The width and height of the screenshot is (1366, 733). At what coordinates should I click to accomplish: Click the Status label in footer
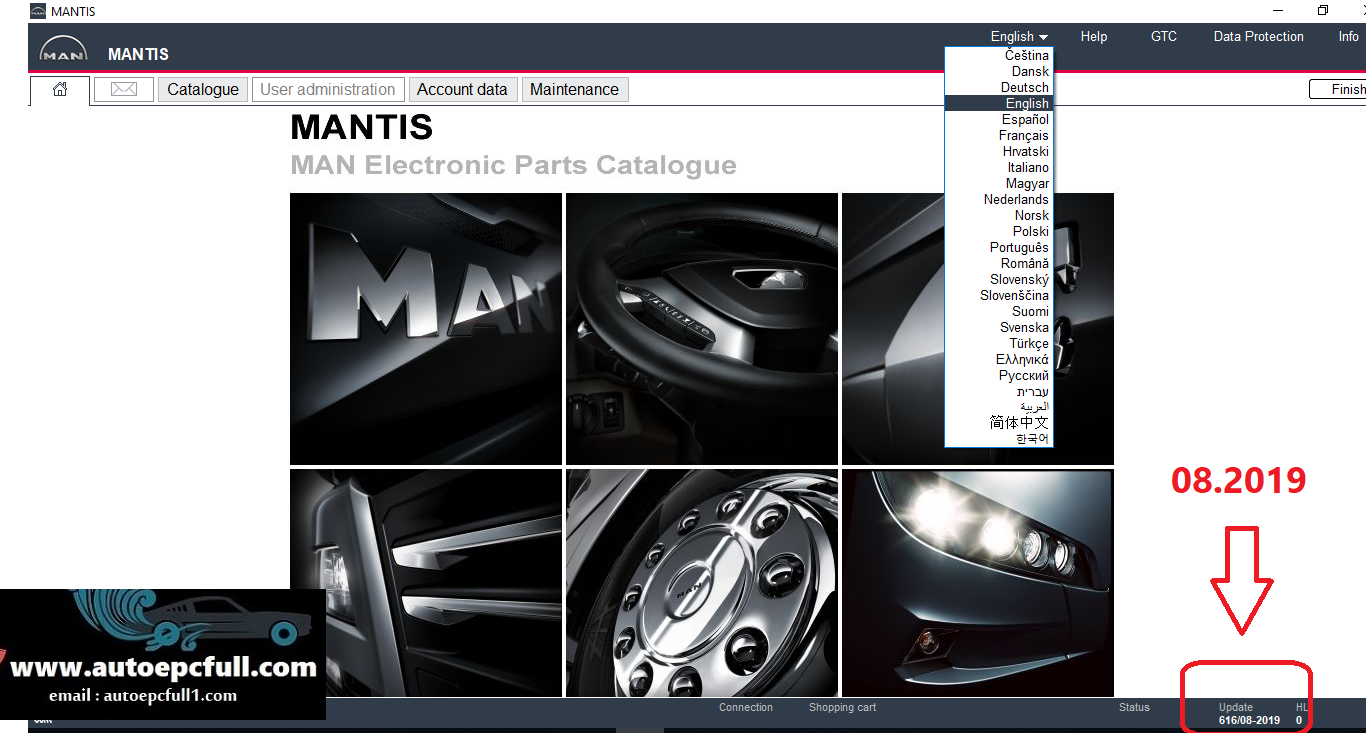tap(1134, 708)
